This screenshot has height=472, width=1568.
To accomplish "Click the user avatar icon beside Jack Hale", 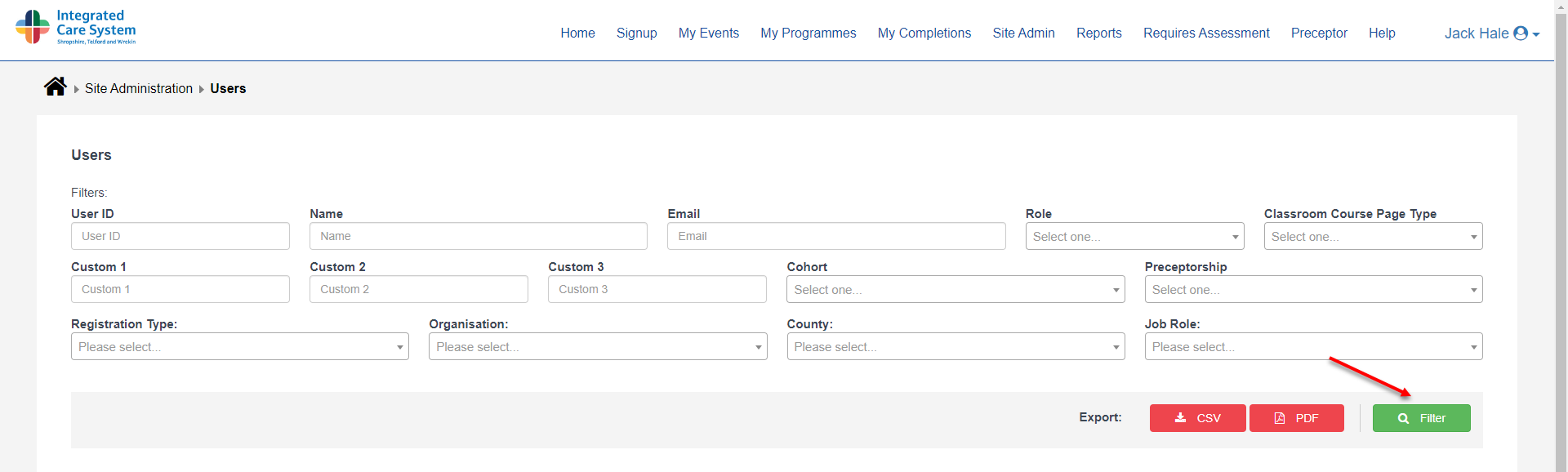I will point(1520,33).
